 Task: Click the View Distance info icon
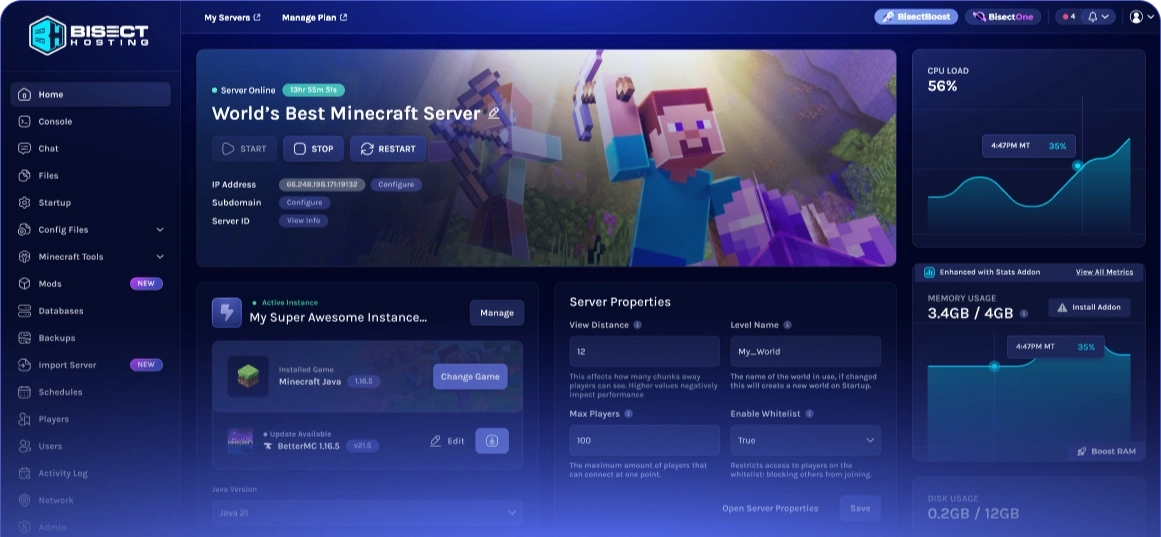pyautogui.click(x=638, y=325)
